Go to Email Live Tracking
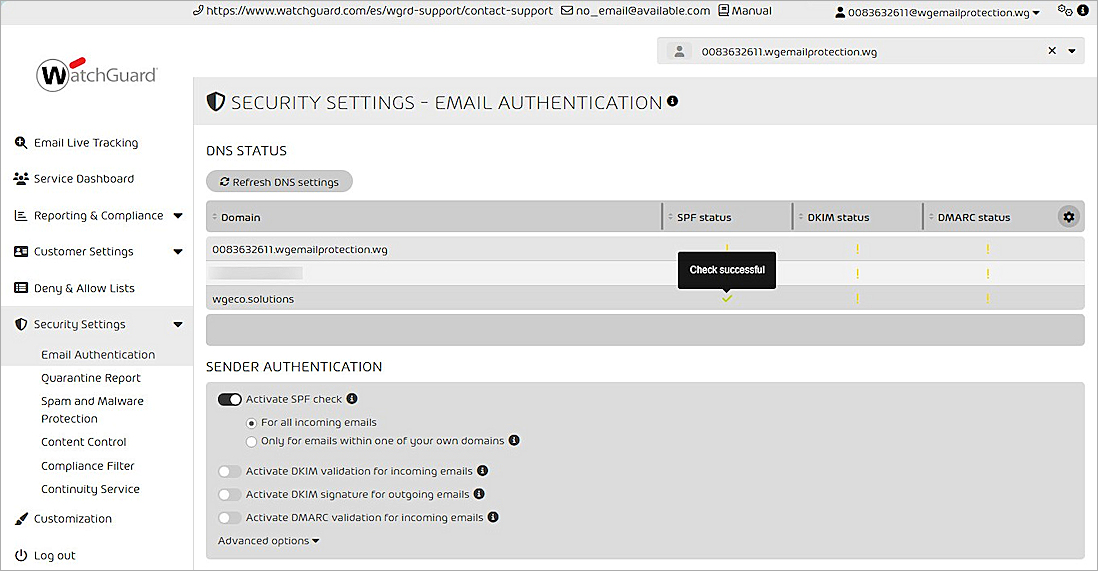Screen dimensions: 1098x571 [x=85, y=143]
